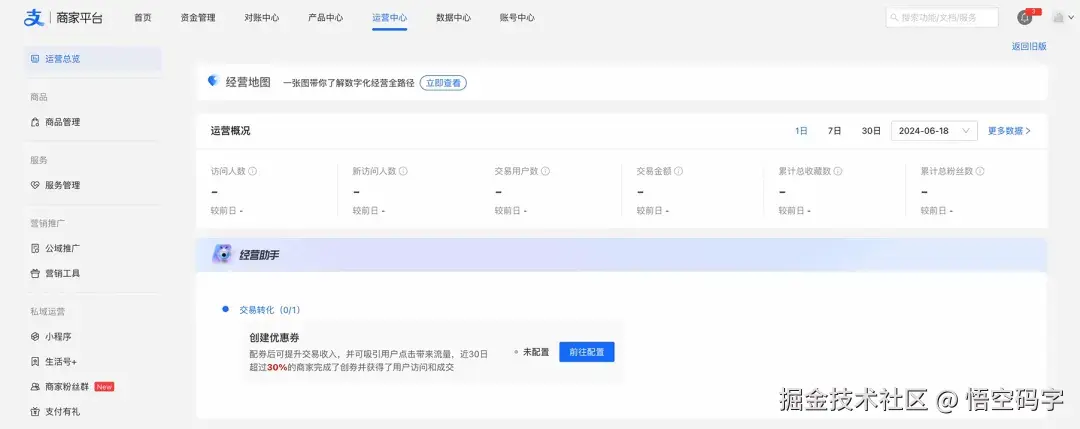Click the 前往配置 button
The height and width of the screenshot is (429, 1080).
click(x=586, y=352)
